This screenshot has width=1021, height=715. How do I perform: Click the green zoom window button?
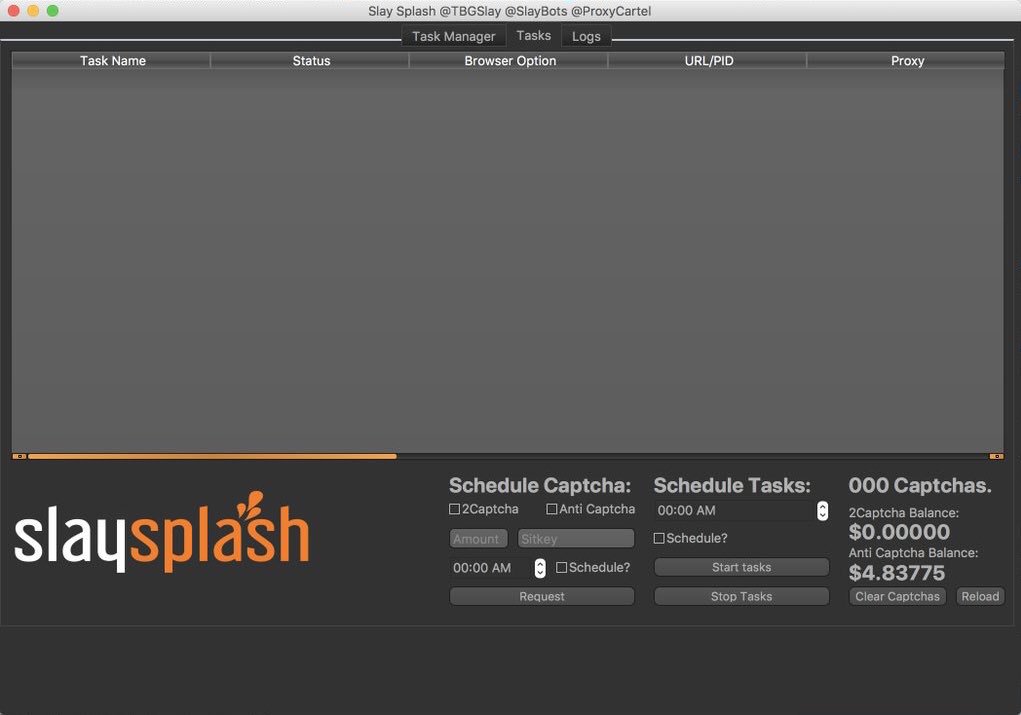coord(53,10)
